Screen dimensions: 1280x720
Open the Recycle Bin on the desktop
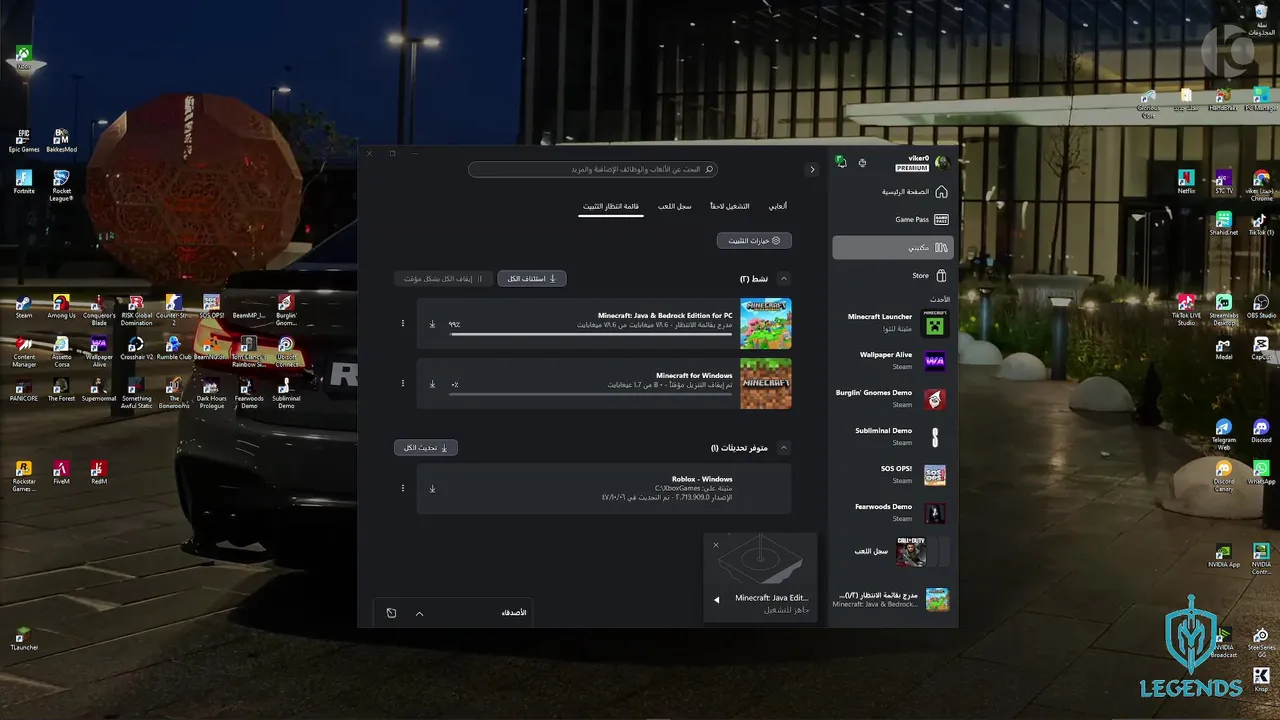[1261, 20]
